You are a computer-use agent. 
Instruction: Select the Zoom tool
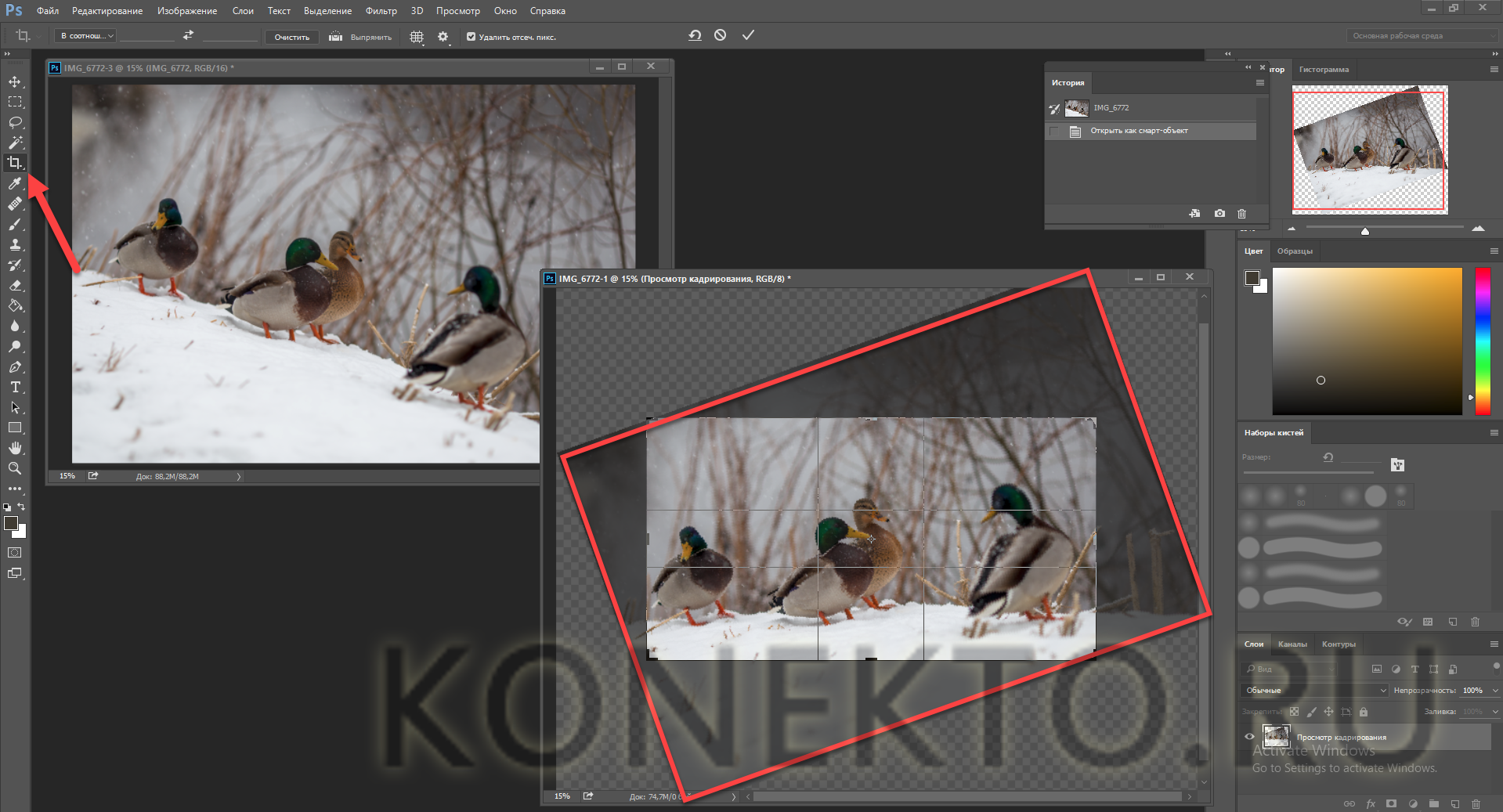coord(15,468)
